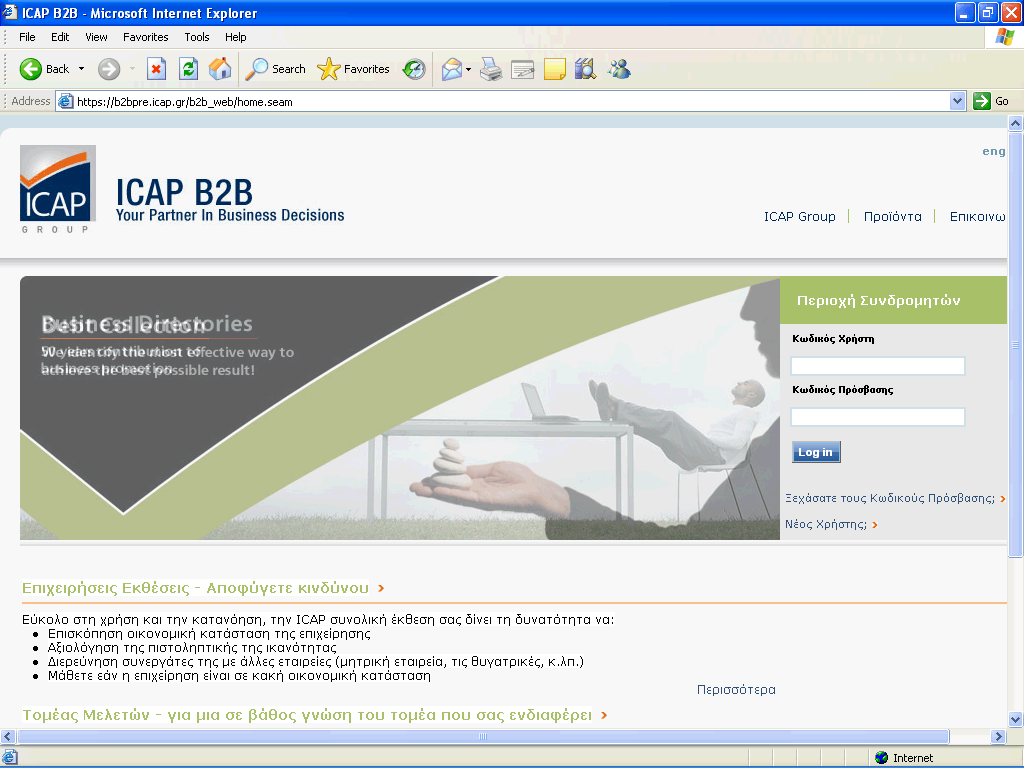Image resolution: width=1024 pixels, height=768 pixels.
Task: Click the vertical scrollbar down arrow
Action: [x=1015, y=720]
